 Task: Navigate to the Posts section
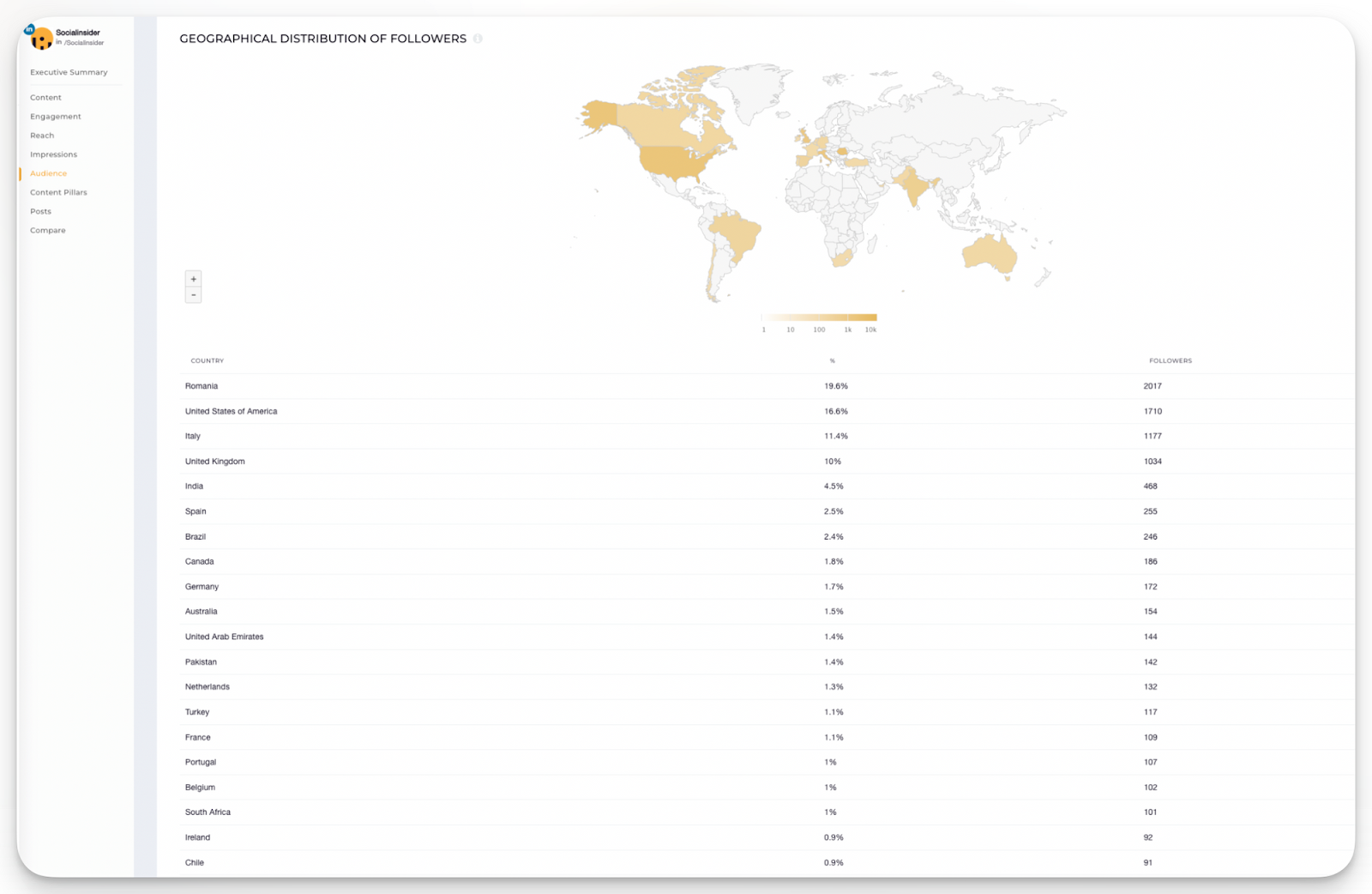point(40,211)
